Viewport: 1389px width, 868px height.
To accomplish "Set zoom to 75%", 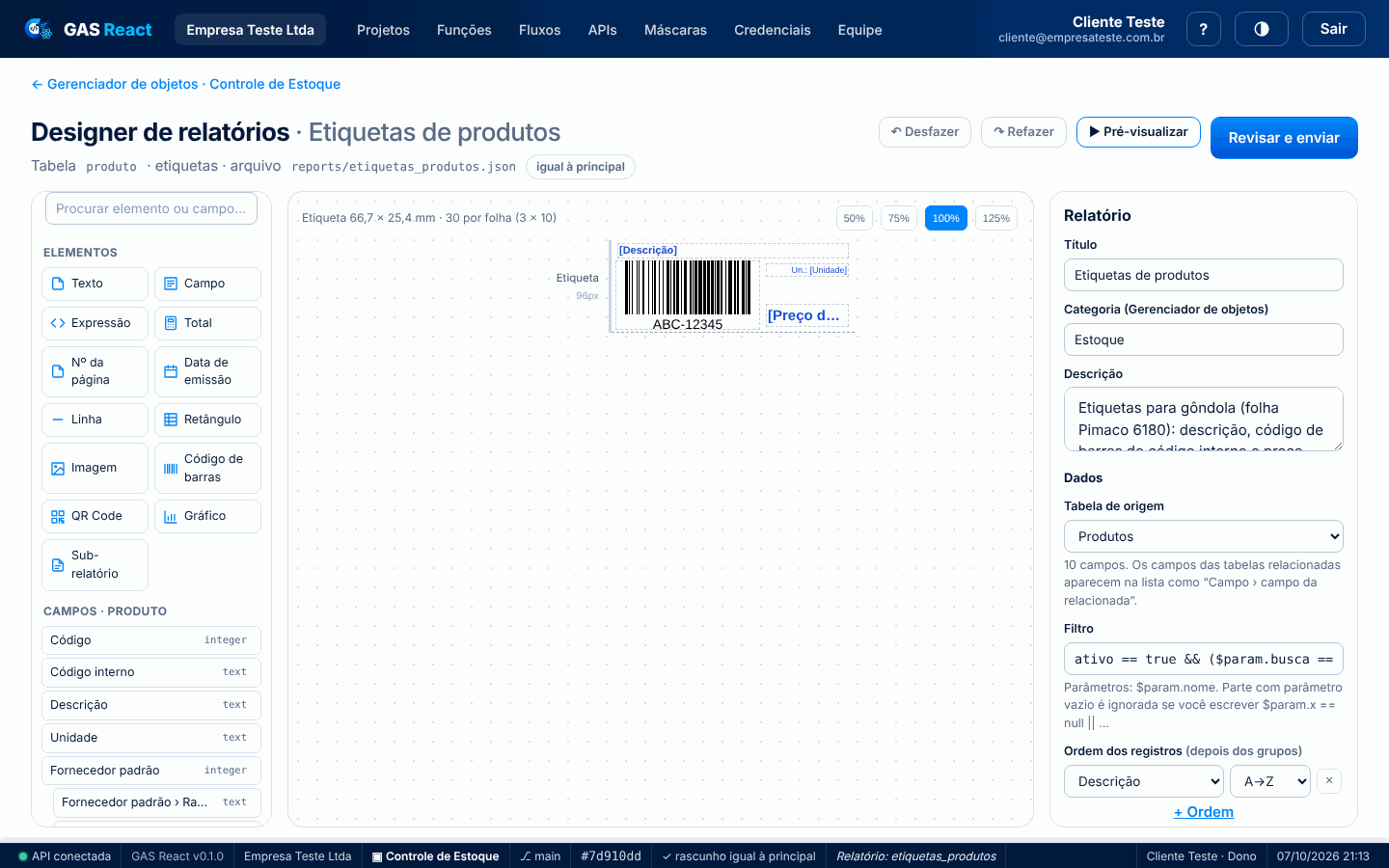I will click(x=898, y=218).
